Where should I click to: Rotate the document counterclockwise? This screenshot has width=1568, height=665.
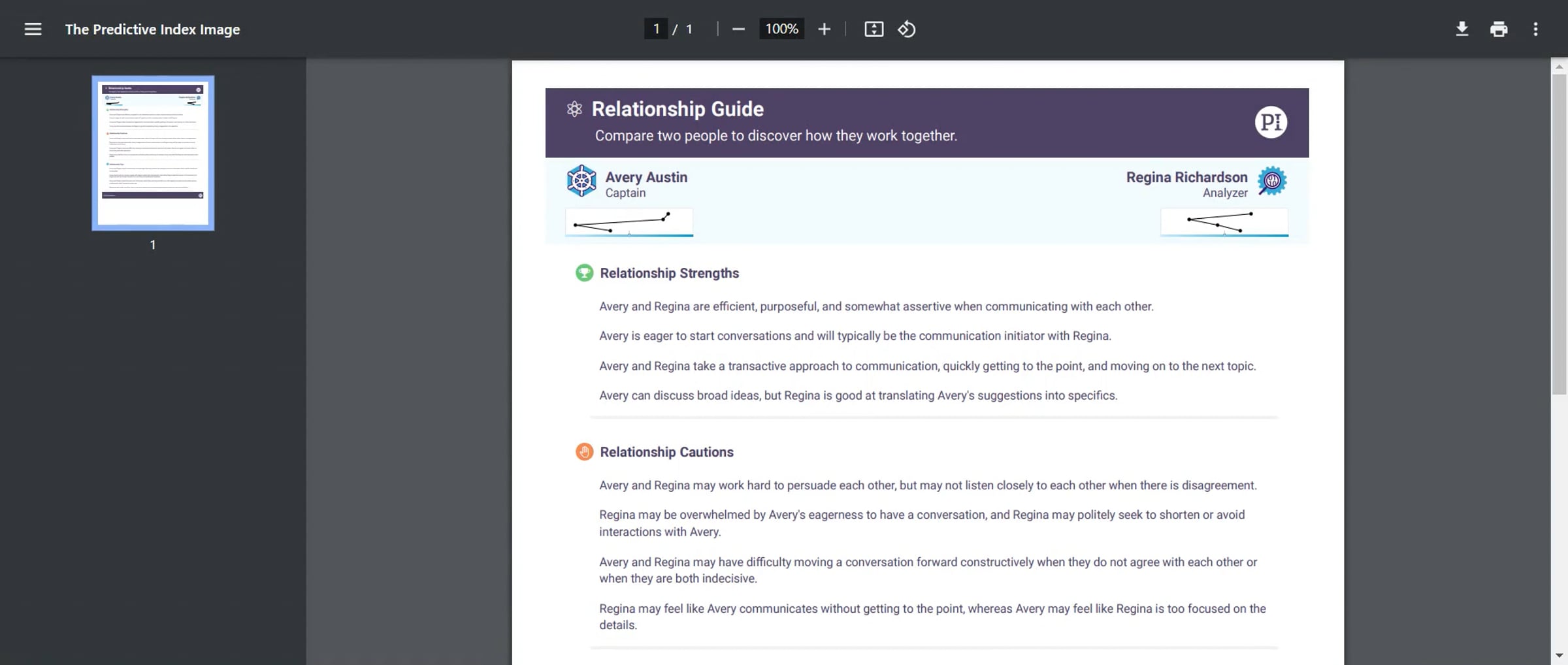click(x=907, y=29)
